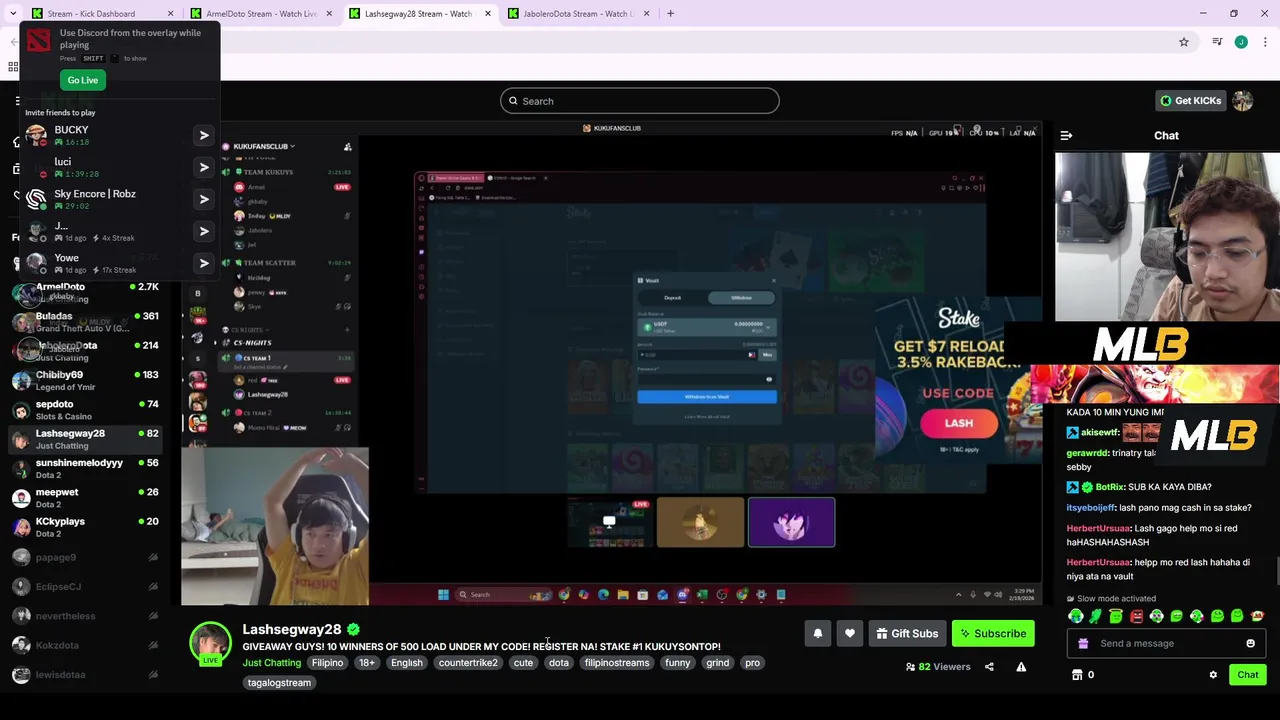
Task: Open offline EclipseCJ channel in sidebar
Action: point(86,587)
